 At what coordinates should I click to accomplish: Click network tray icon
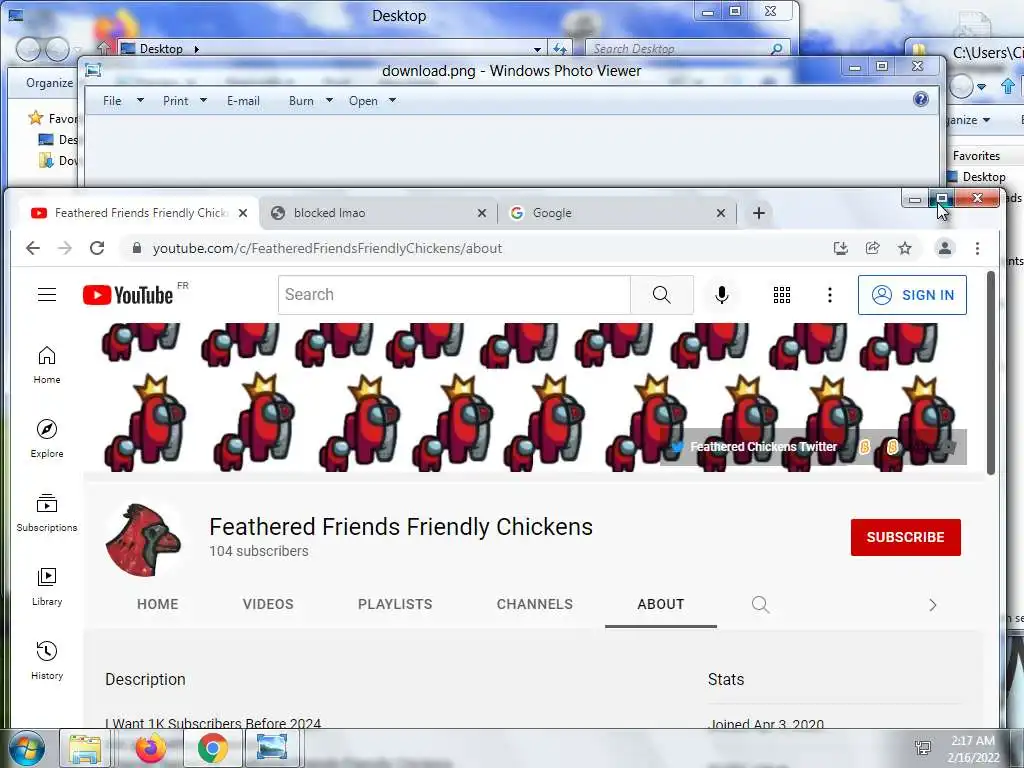(x=923, y=748)
